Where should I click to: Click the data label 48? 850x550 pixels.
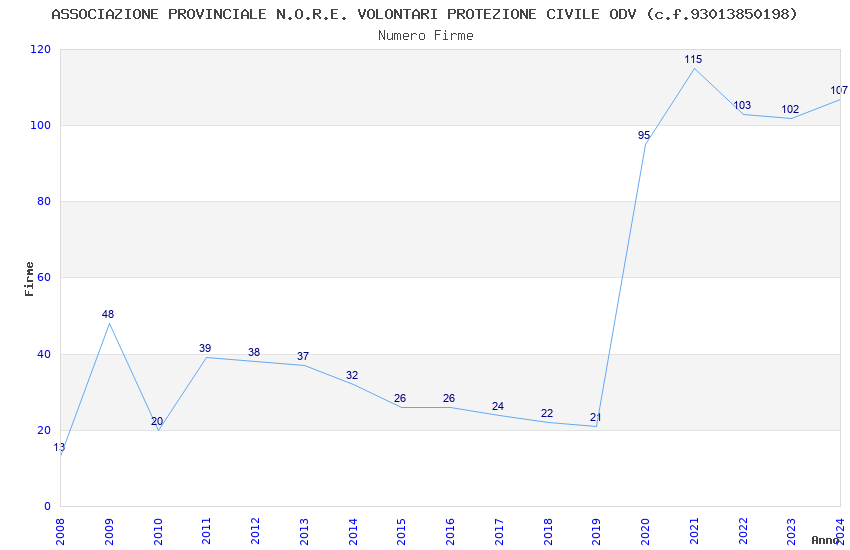click(x=108, y=314)
